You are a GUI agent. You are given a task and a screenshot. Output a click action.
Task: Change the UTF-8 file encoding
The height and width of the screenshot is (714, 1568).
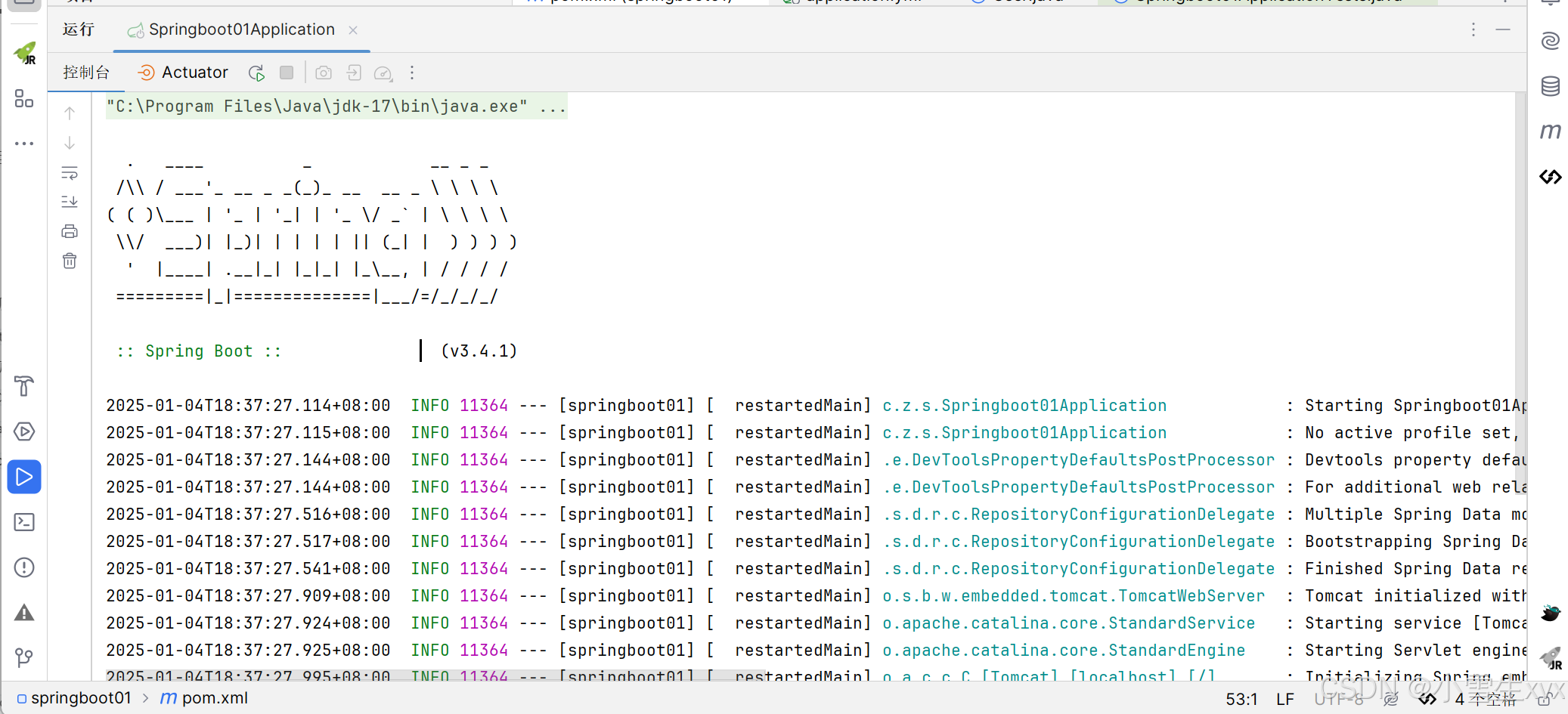[1339, 700]
